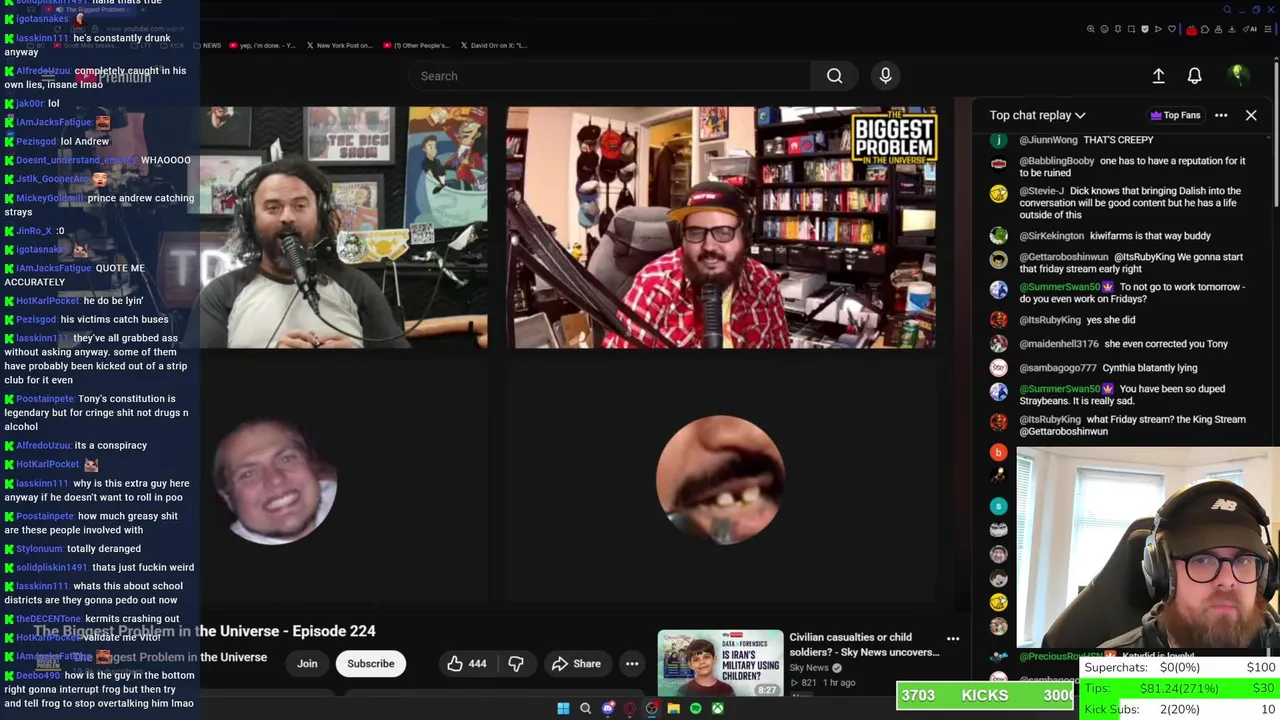Open the YouTube upload/create icon

1158,76
